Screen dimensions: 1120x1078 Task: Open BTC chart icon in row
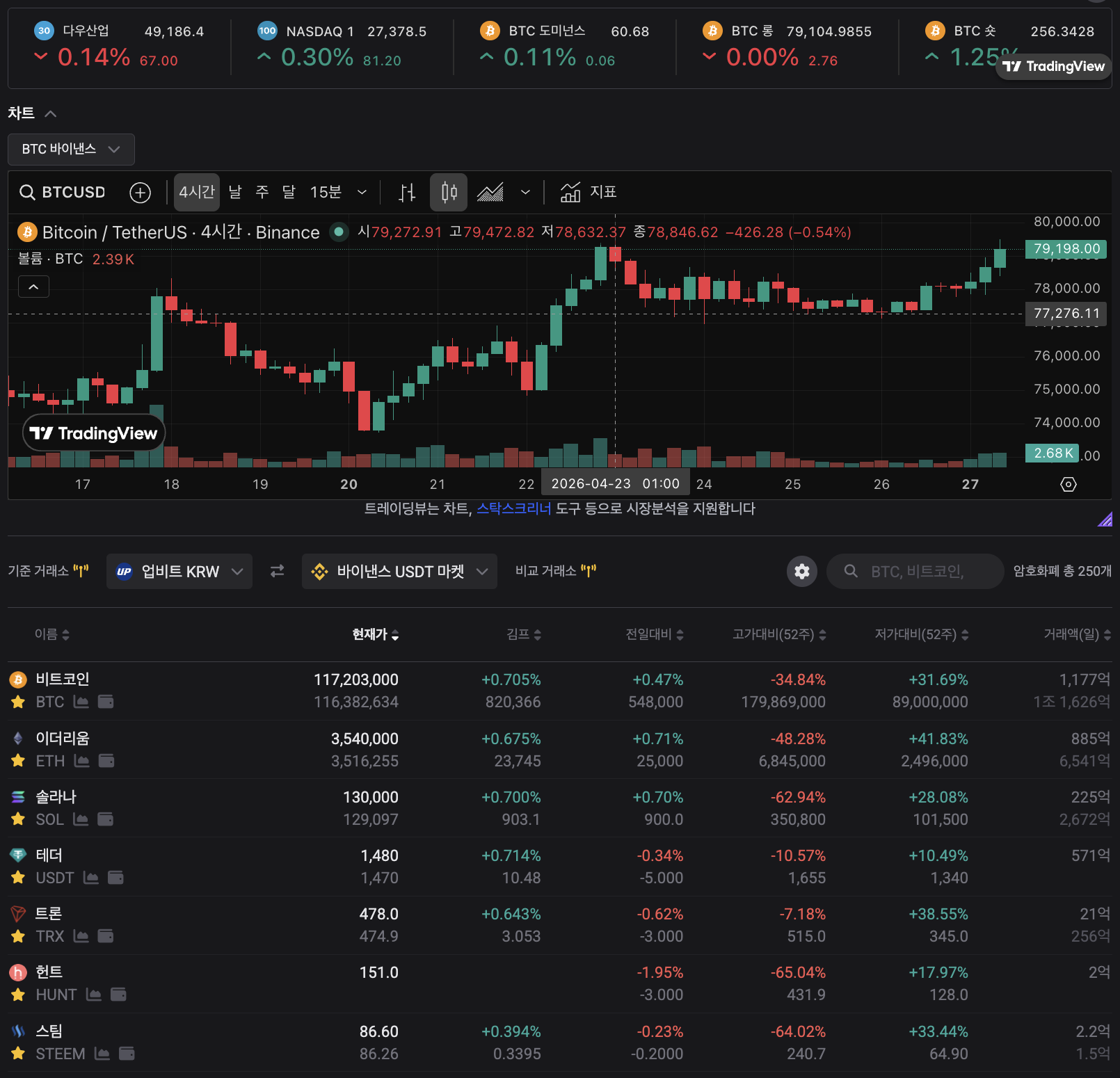point(81,702)
